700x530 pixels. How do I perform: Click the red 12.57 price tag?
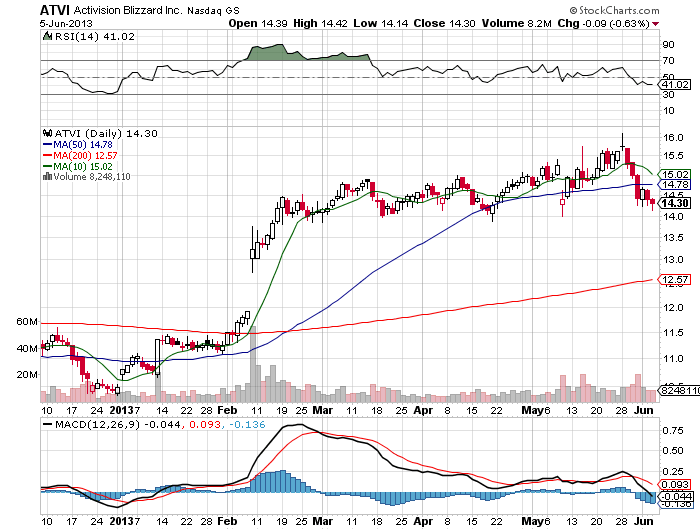675,280
